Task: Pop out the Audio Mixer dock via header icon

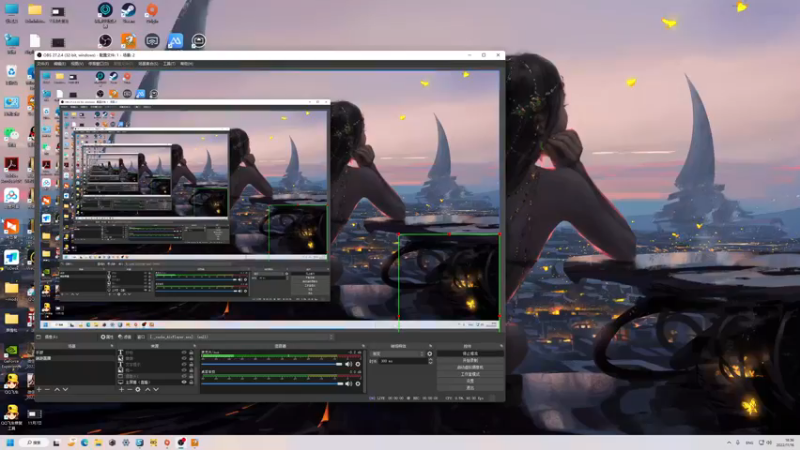Action: pos(363,346)
